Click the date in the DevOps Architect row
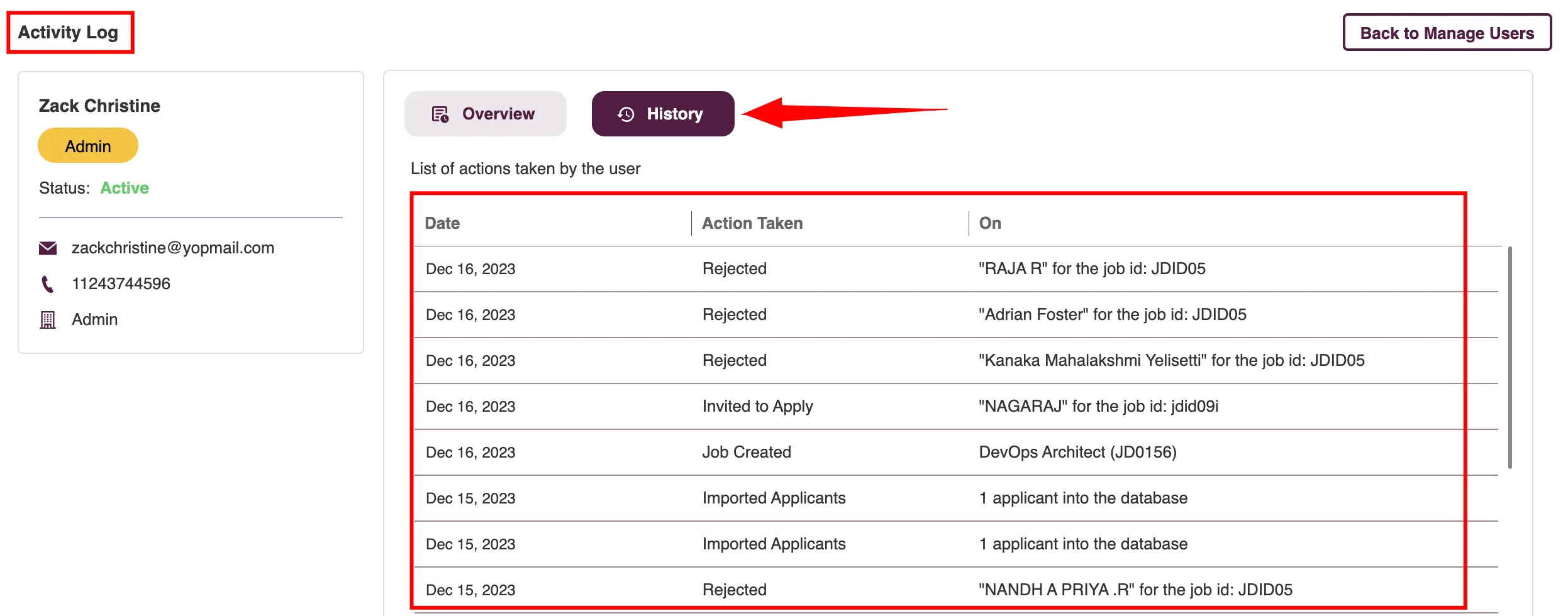This screenshot has width=1568, height=616. (470, 453)
